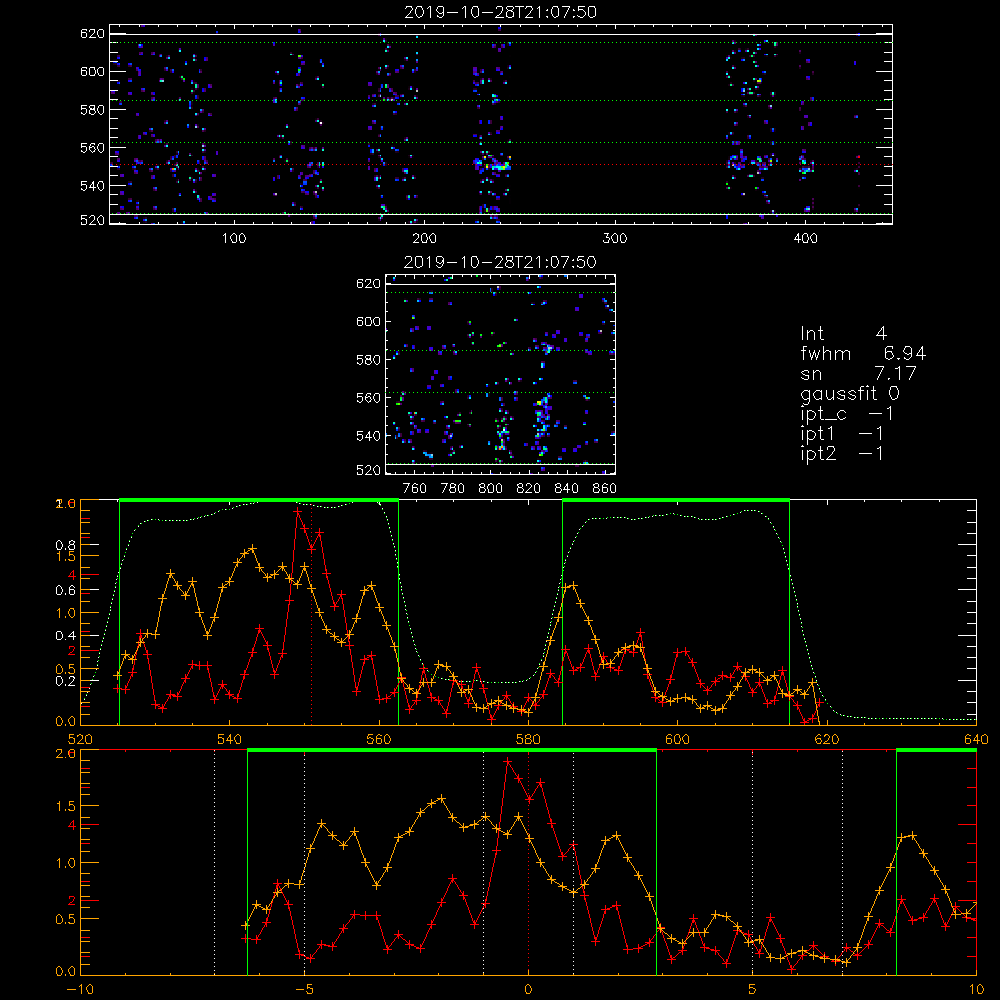
Task: Select the 'Int 4' readout line
Action: coord(843,334)
